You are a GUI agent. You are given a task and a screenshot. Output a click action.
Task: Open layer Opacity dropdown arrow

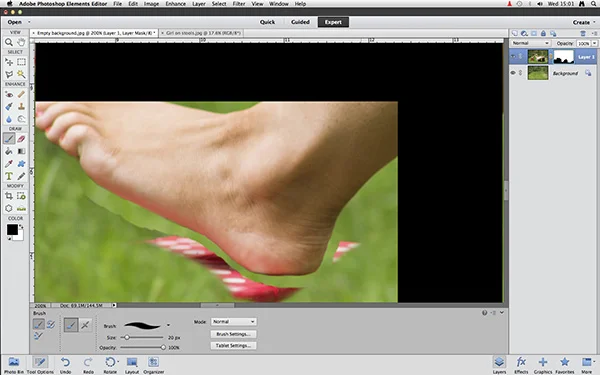(x=594, y=44)
